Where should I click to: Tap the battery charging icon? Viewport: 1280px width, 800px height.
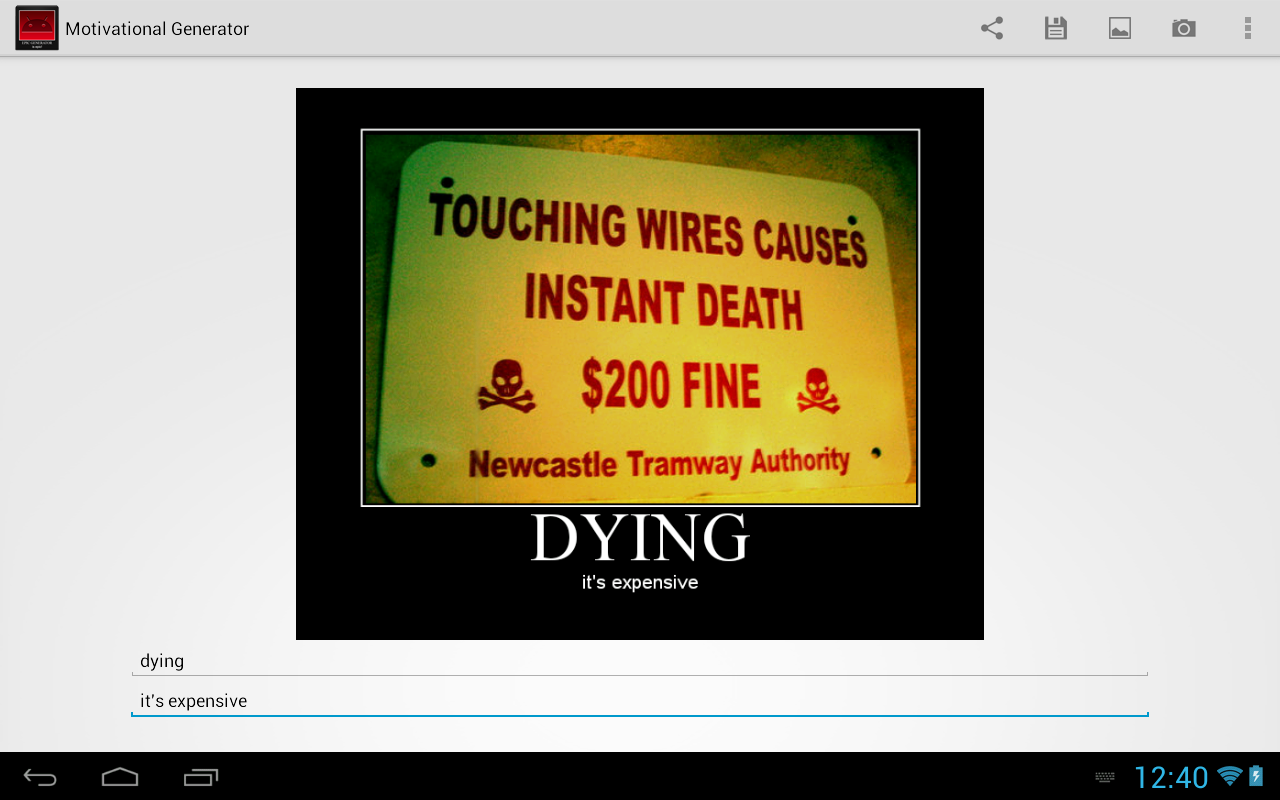pyautogui.click(x=1256, y=776)
